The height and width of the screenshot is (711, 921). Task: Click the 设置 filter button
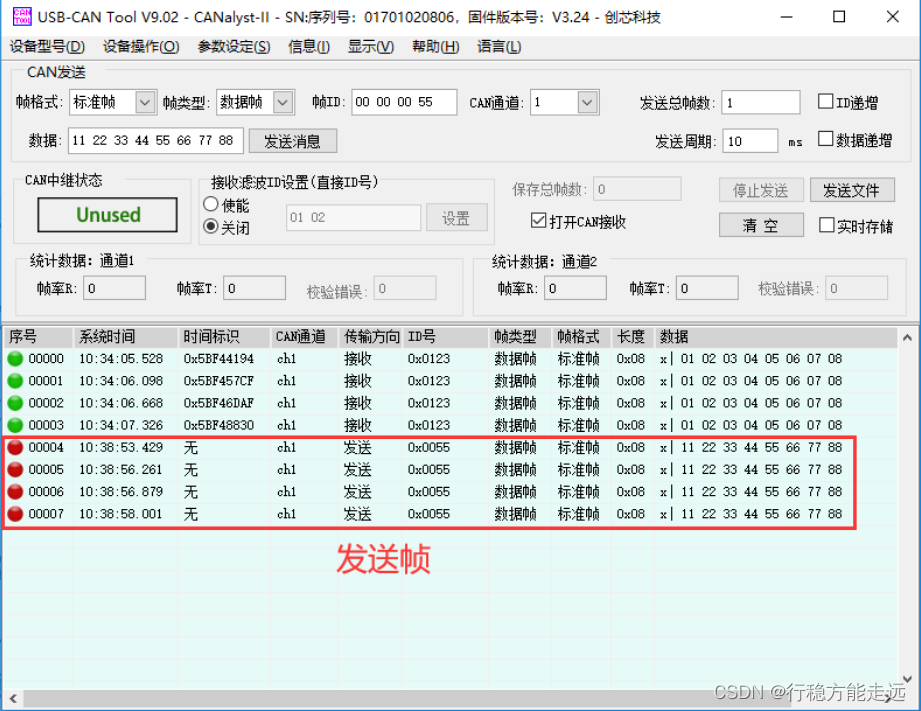click(x=456, y=218)
